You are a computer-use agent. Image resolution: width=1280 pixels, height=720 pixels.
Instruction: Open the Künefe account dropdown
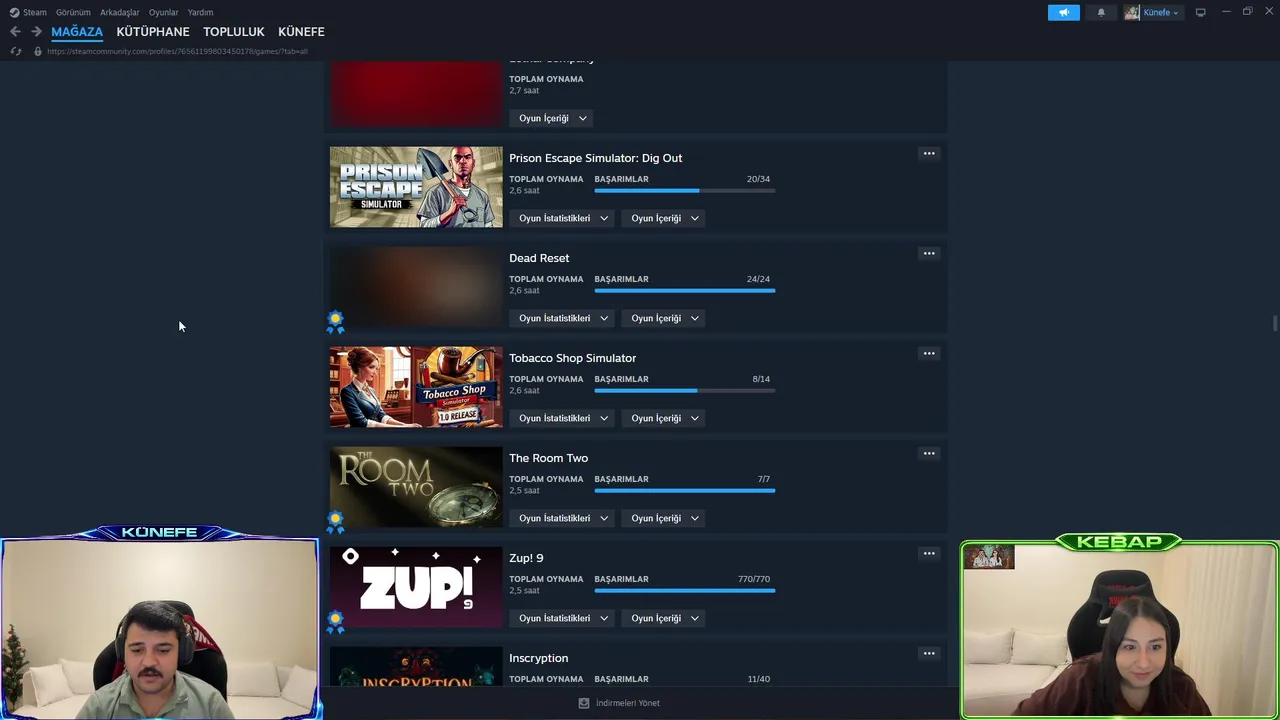pyautogui.click(x=1161, y=12)
